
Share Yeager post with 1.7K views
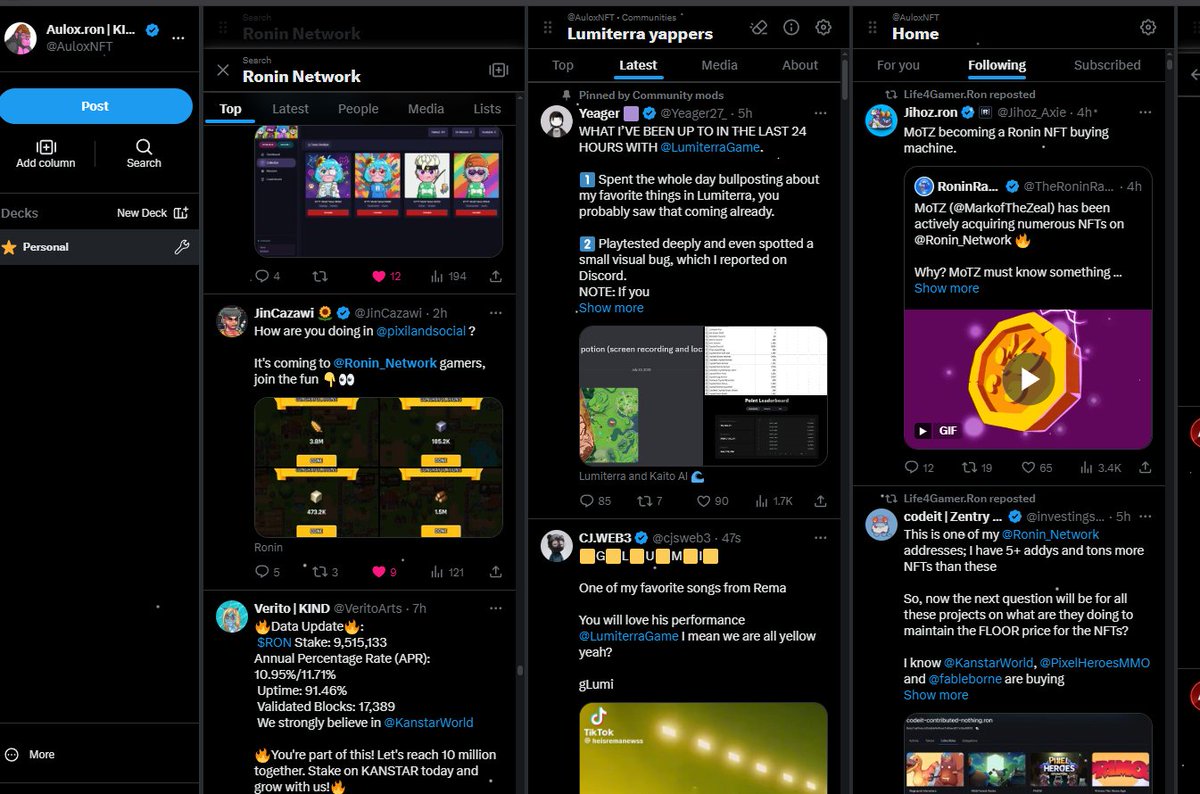click(820, 501)
